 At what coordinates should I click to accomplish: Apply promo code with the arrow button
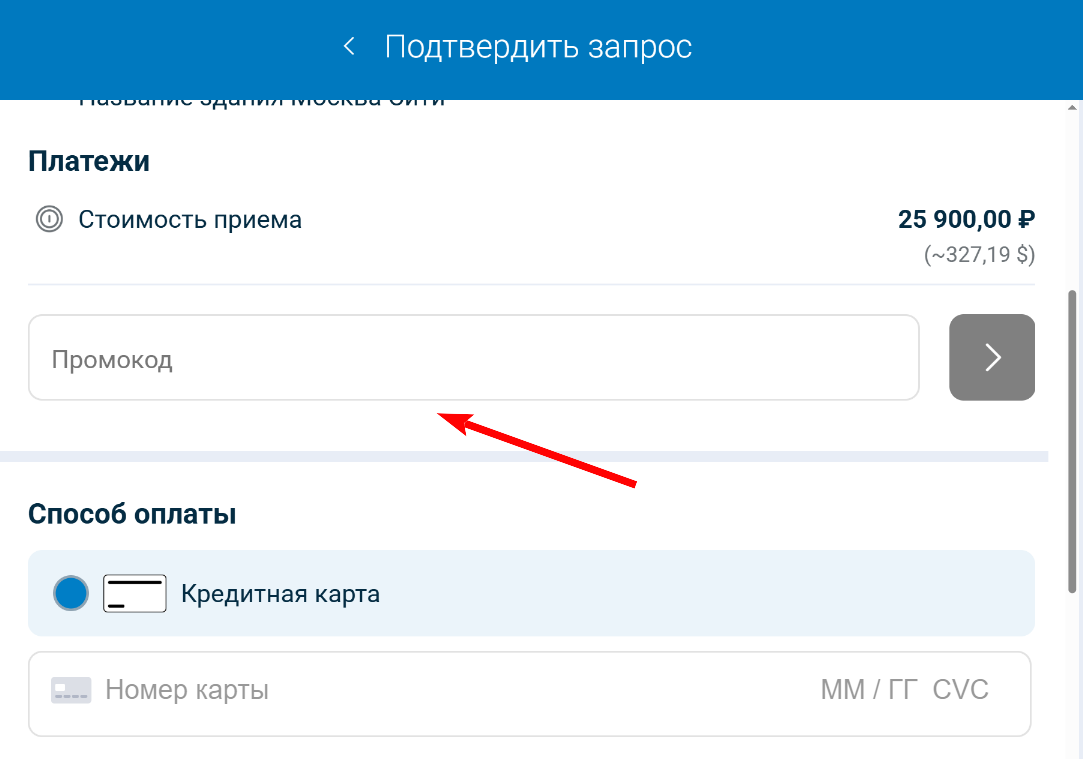pos(991,358)
